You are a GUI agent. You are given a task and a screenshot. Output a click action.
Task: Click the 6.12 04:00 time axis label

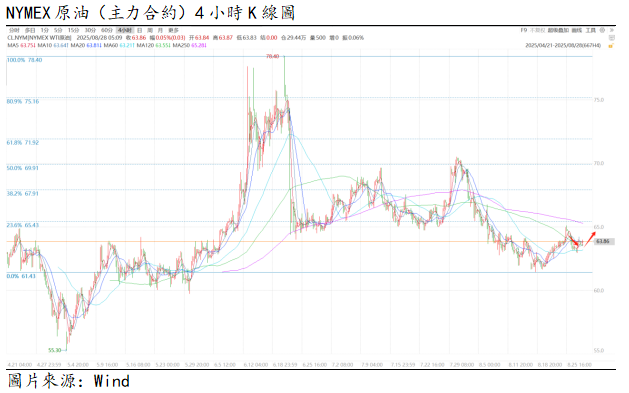pyautogui.click(x=256, y=365)
